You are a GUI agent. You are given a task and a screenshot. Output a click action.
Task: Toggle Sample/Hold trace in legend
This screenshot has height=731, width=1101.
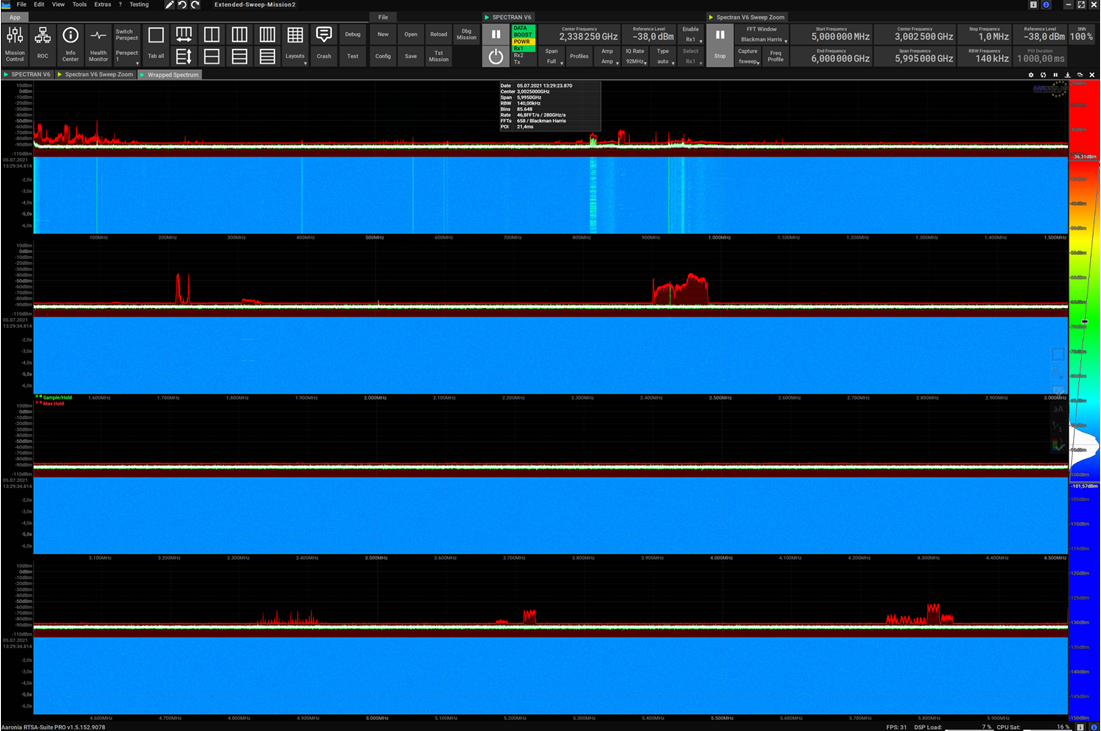point(54,397)
